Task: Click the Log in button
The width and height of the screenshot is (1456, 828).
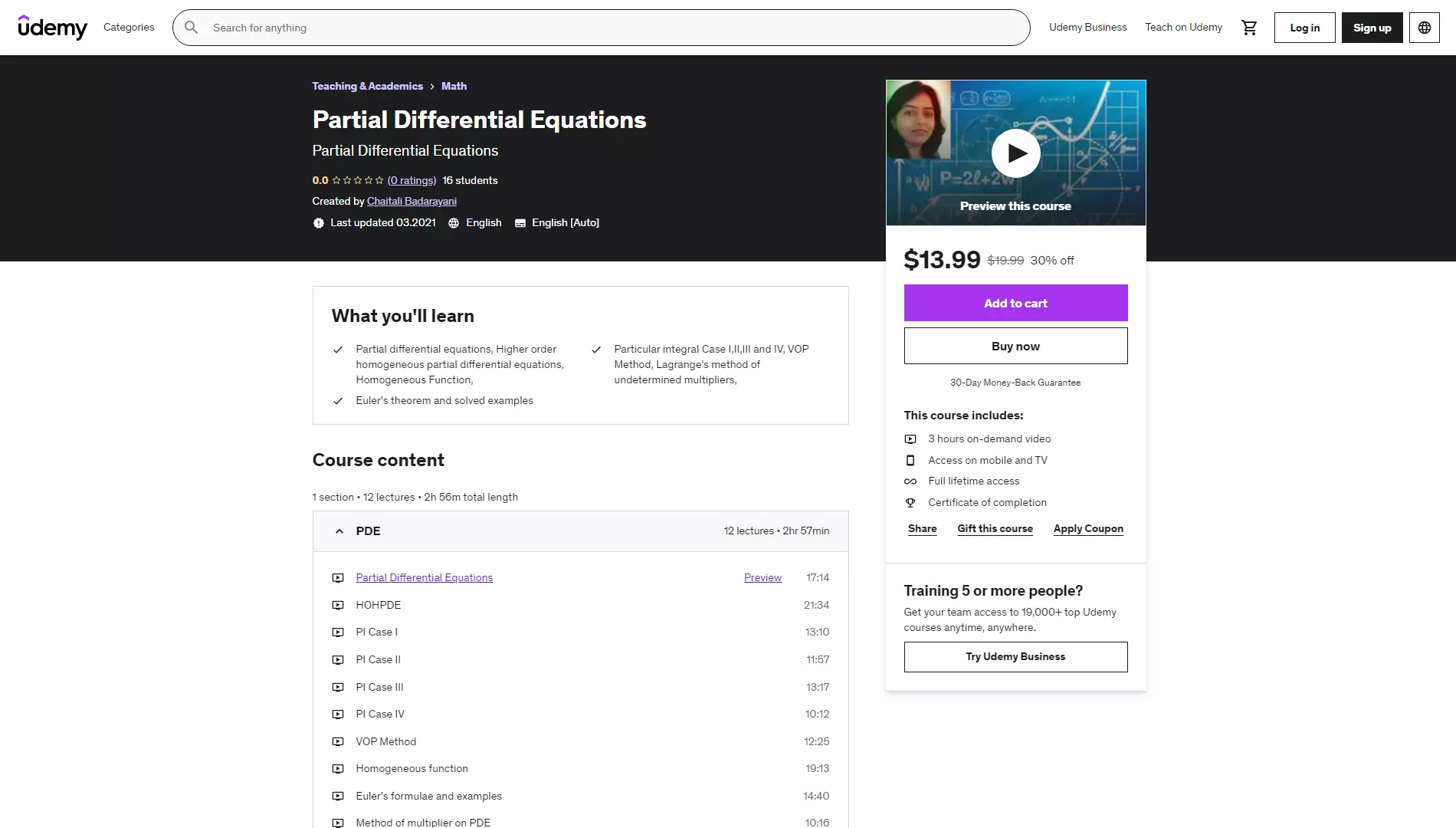Action: 1304,28
